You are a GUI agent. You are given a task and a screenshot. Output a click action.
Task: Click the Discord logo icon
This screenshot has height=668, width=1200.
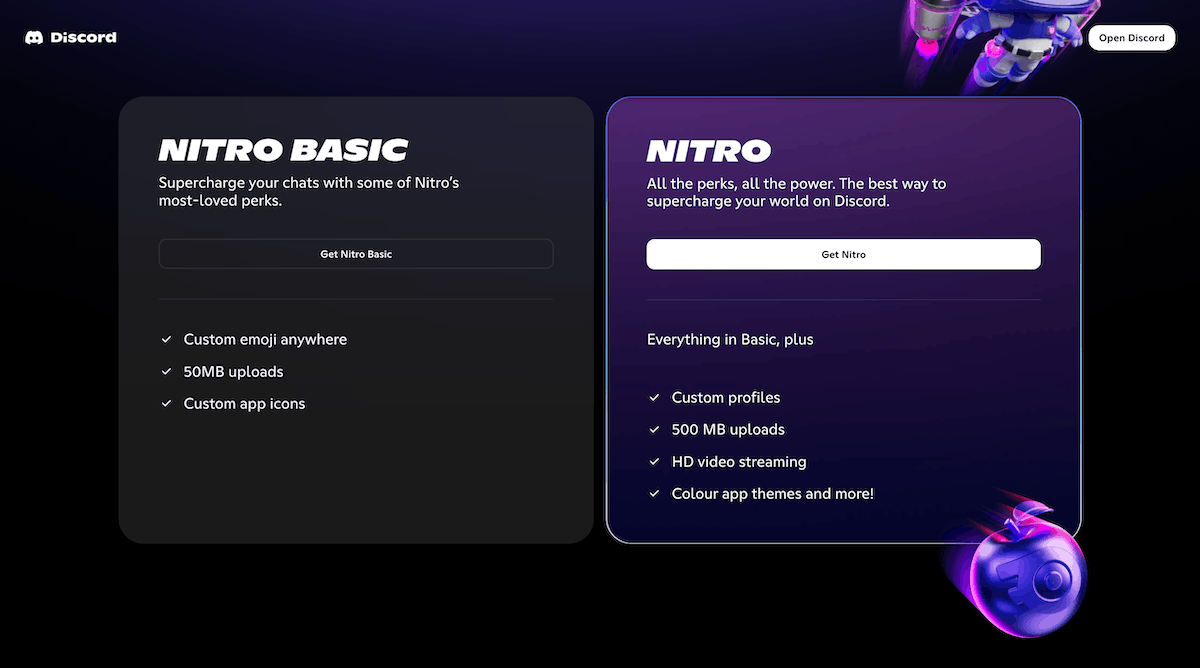[x=35, y=37]
